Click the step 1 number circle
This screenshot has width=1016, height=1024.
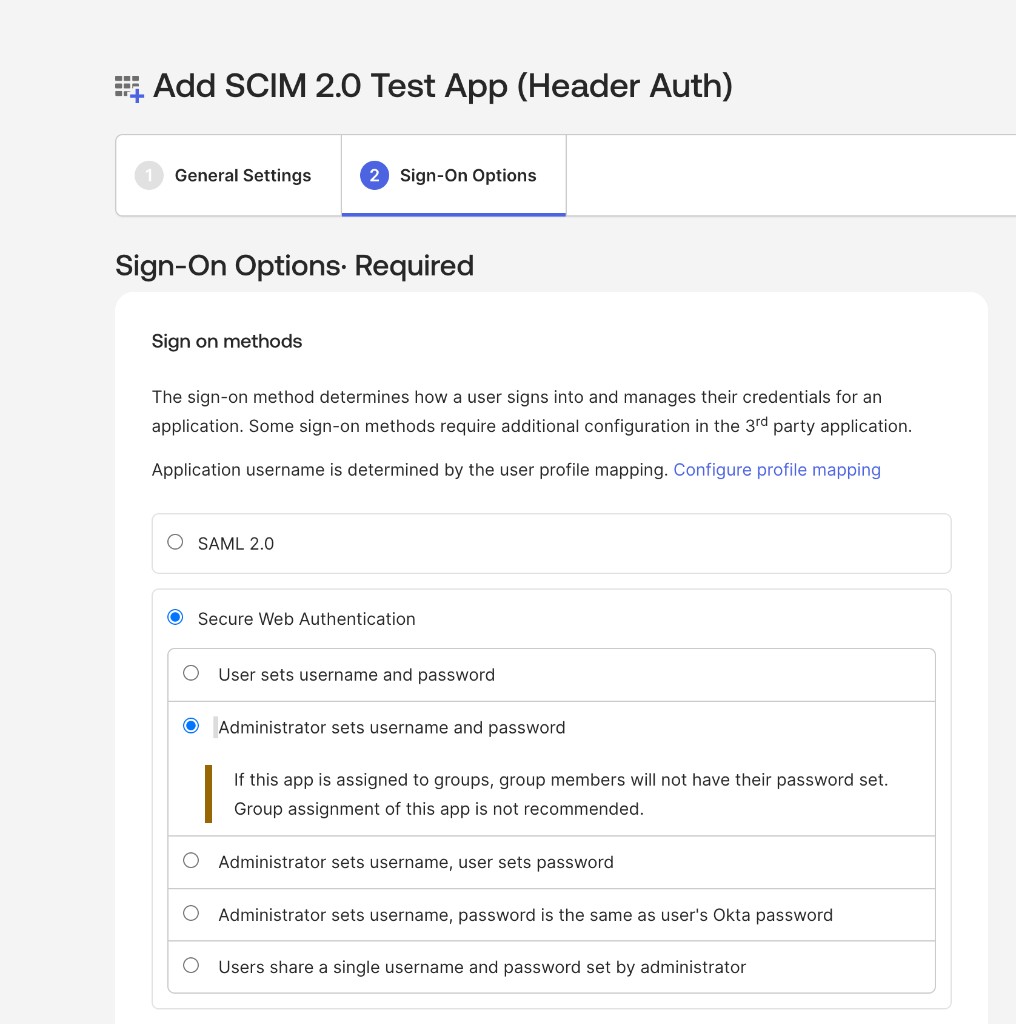149,175
